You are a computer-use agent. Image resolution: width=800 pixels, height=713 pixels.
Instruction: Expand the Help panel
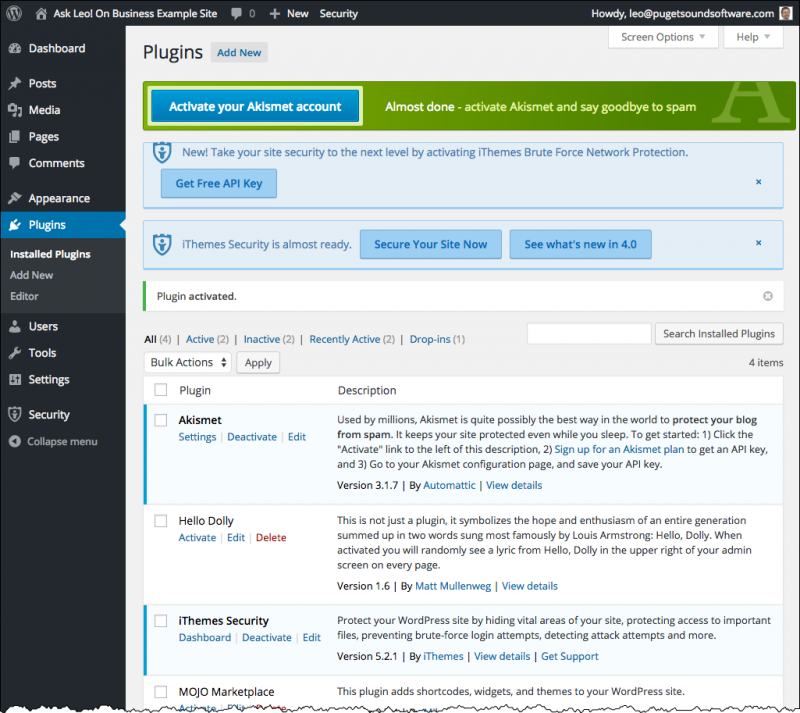pos(753,37)
